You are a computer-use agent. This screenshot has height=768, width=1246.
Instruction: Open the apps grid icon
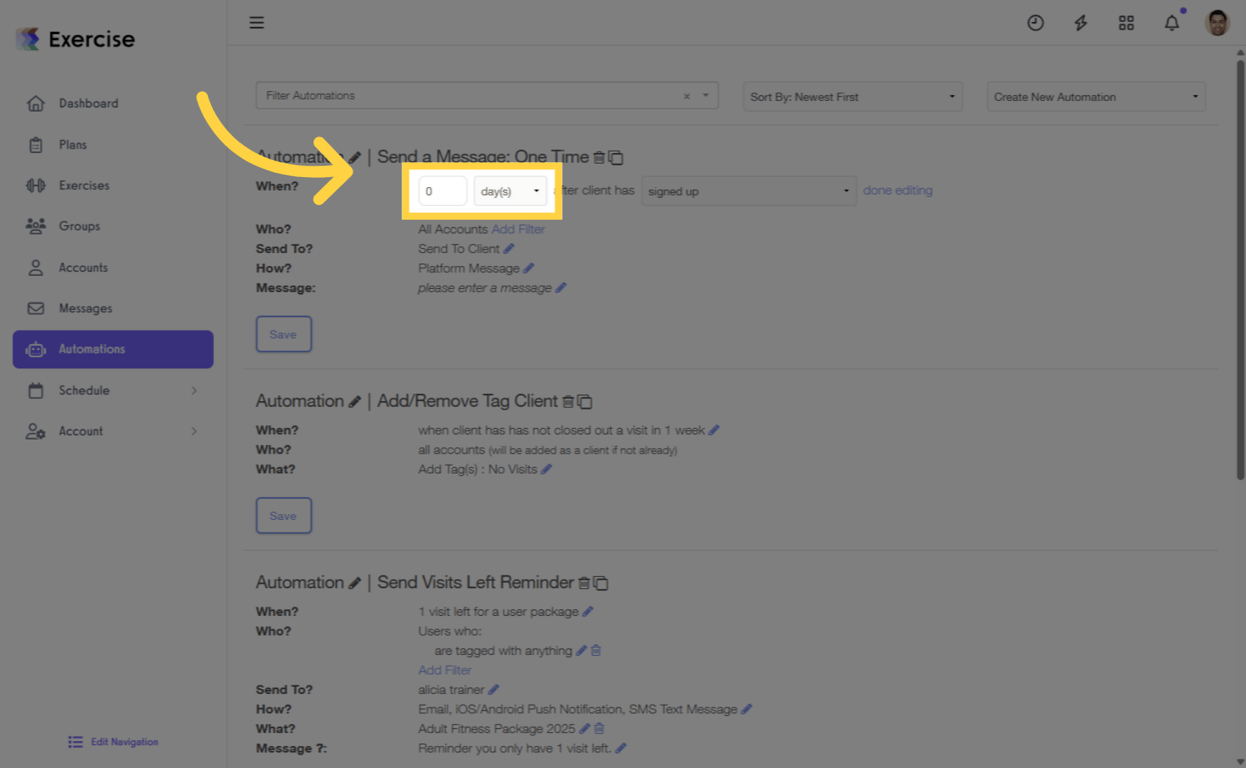(x=1126, y=22)
